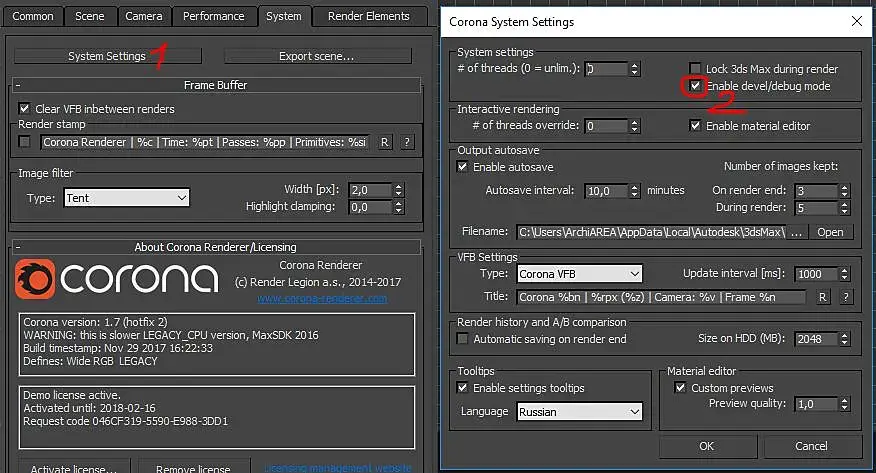This screenshot has height=473, width=876.
Task: Click the threads override value field
Action: pyautogui.click(x=606, y=126)
